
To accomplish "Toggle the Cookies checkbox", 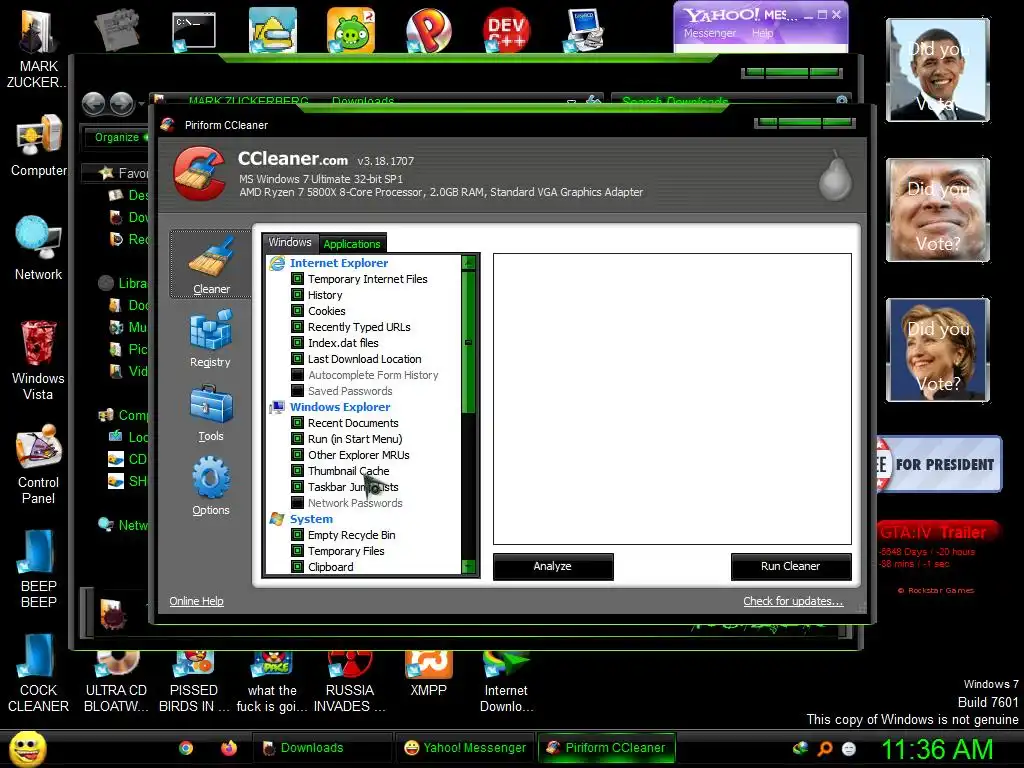I will click(x=297, y=311).
